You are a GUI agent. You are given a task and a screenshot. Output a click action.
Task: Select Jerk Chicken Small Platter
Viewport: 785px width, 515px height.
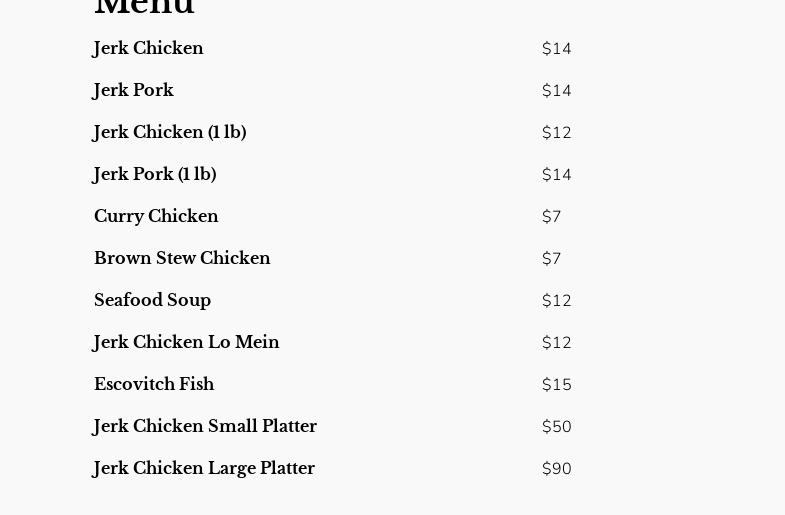pyautogui.click(x=205, y=427)
